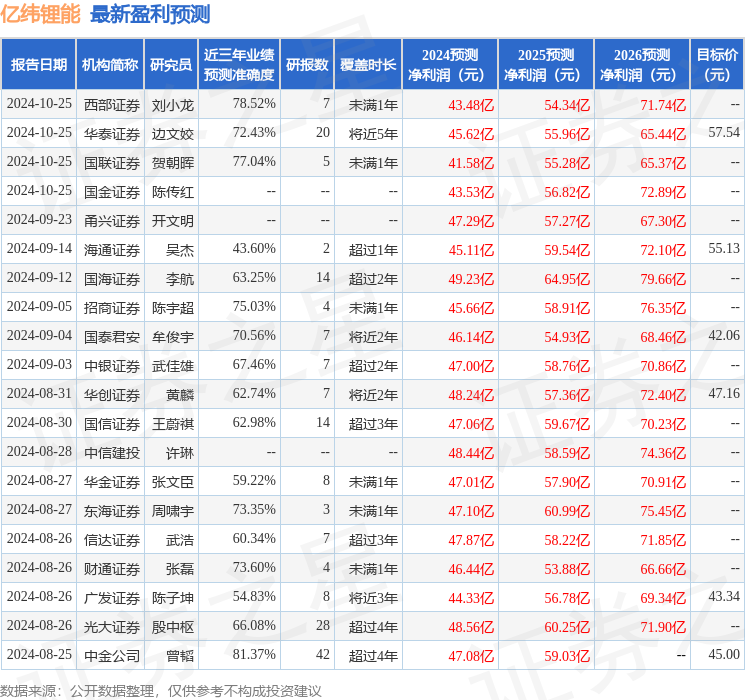Screen dimensions: 745x700
Task: Click the 目标价(元) header
Action: (717, 65)
